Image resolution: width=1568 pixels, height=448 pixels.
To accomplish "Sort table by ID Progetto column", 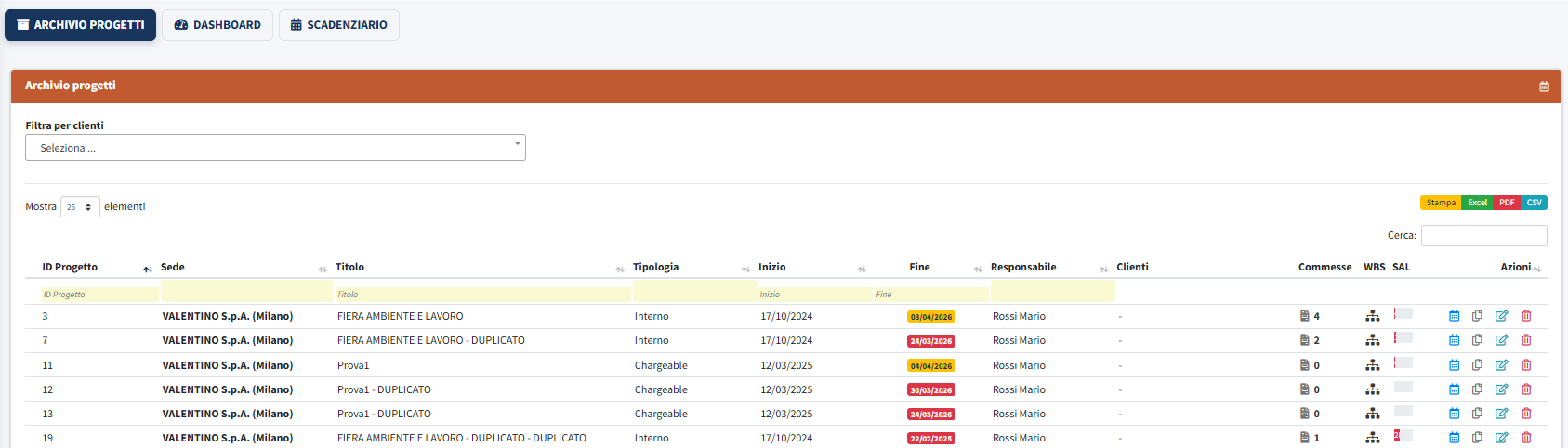I will tap(70, 268).
